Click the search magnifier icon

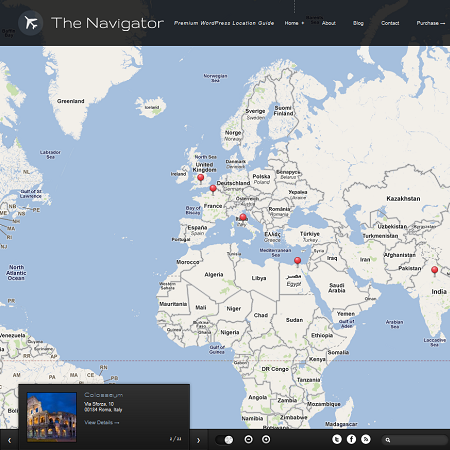[x=388, y=440]
